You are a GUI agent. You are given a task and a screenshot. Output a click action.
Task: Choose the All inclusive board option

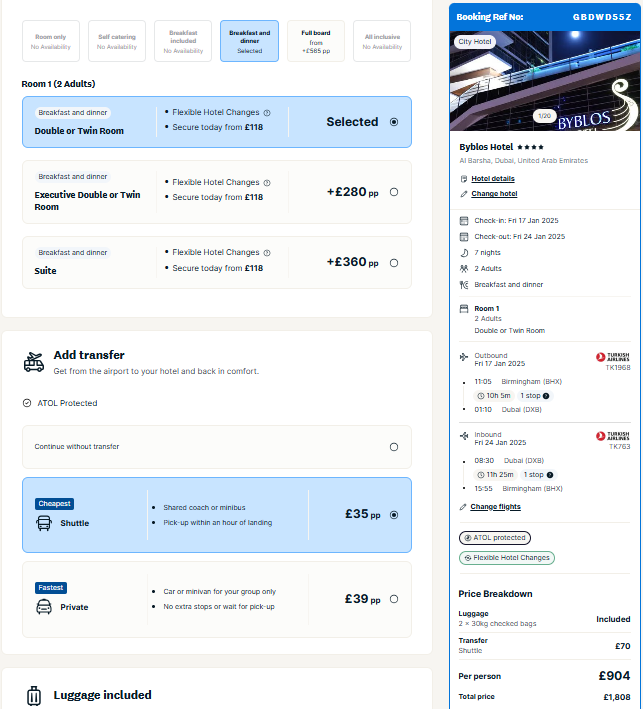[382, 41]
